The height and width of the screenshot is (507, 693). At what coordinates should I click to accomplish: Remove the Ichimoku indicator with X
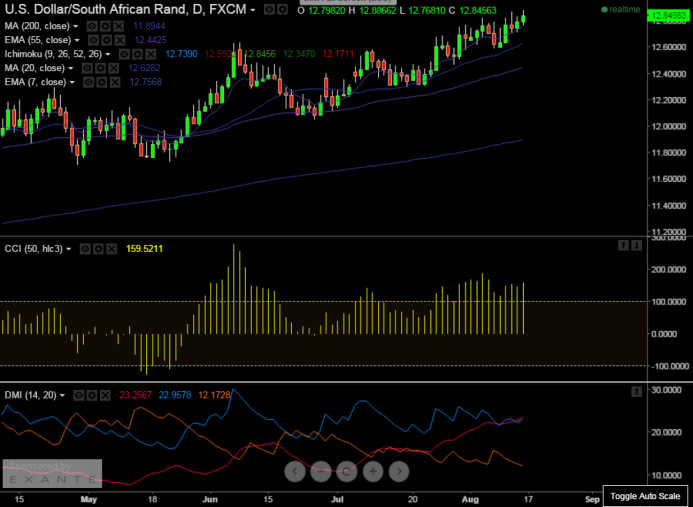(x=151, y=54)
